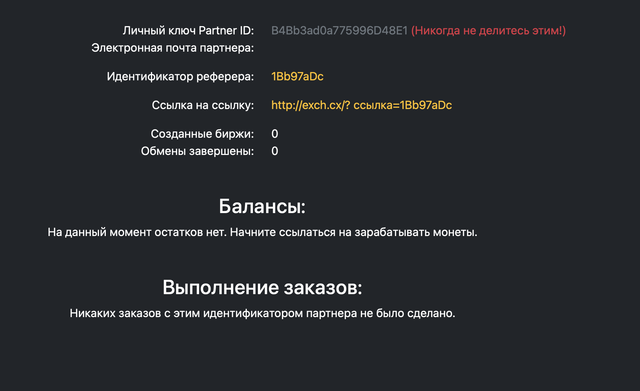This screenshot has width=640, height=391.
Task: Open the http://exch.cx/ referral link
Action: click(361, 105)
